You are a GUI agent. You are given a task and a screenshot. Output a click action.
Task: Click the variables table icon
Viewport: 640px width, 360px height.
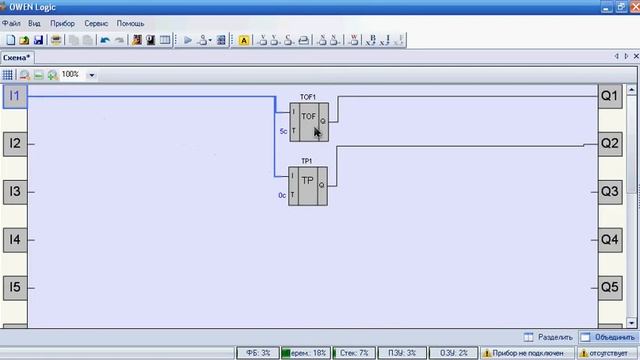165,40
